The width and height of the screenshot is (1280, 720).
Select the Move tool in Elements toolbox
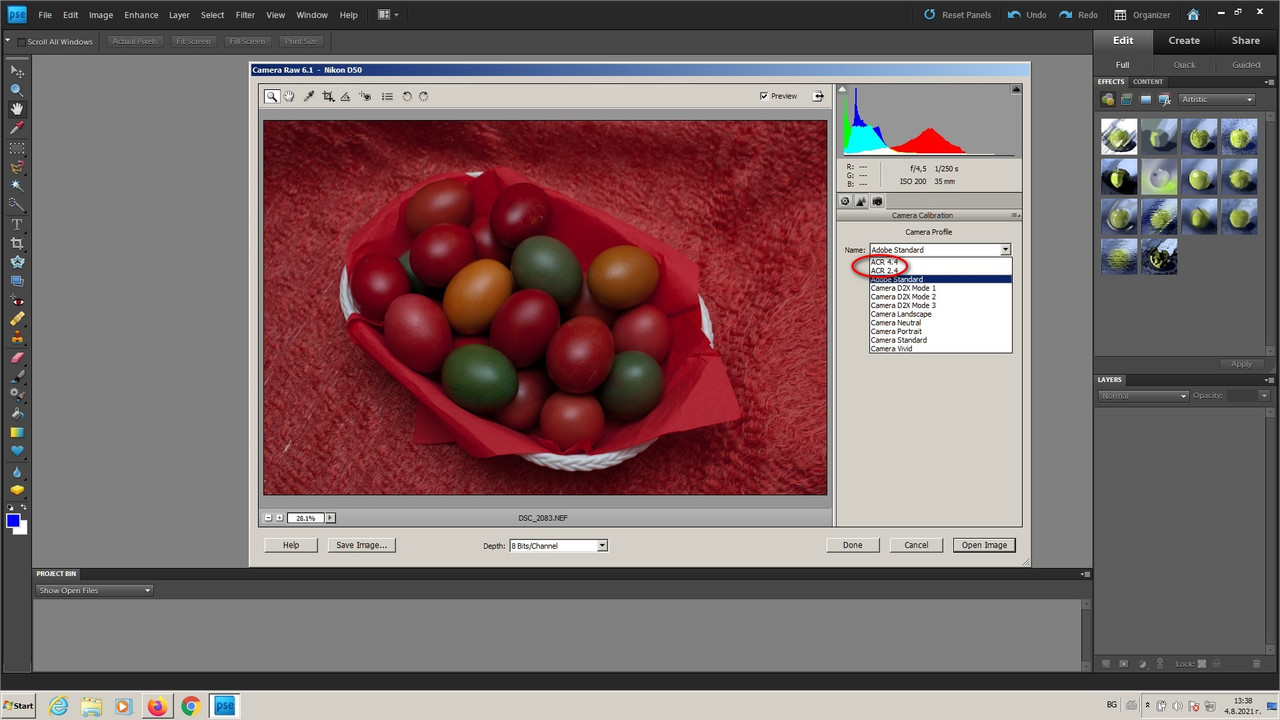17,71
